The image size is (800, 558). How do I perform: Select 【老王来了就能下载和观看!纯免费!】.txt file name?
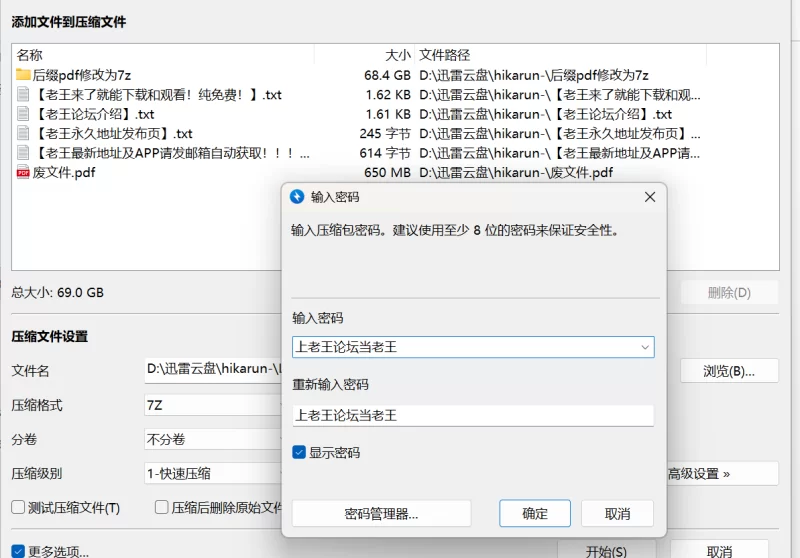[x=157, y=94]
